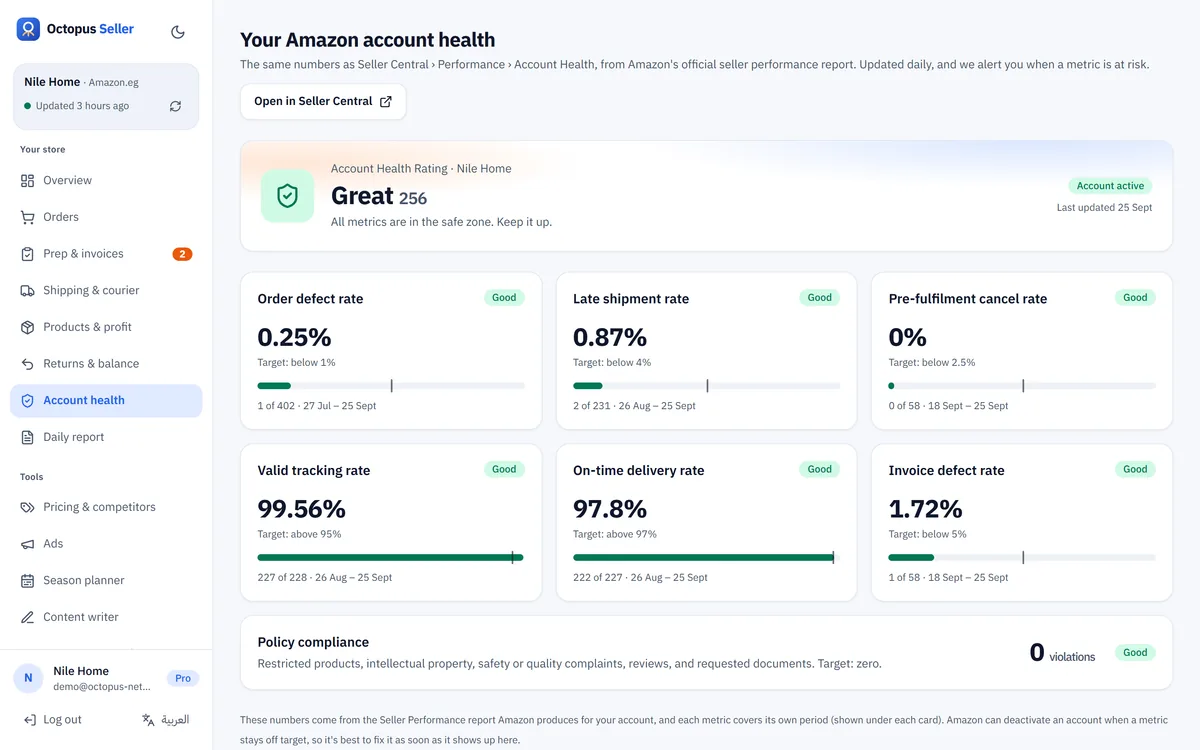Click the Prep & invoices badge showing 2

(182, 254)
